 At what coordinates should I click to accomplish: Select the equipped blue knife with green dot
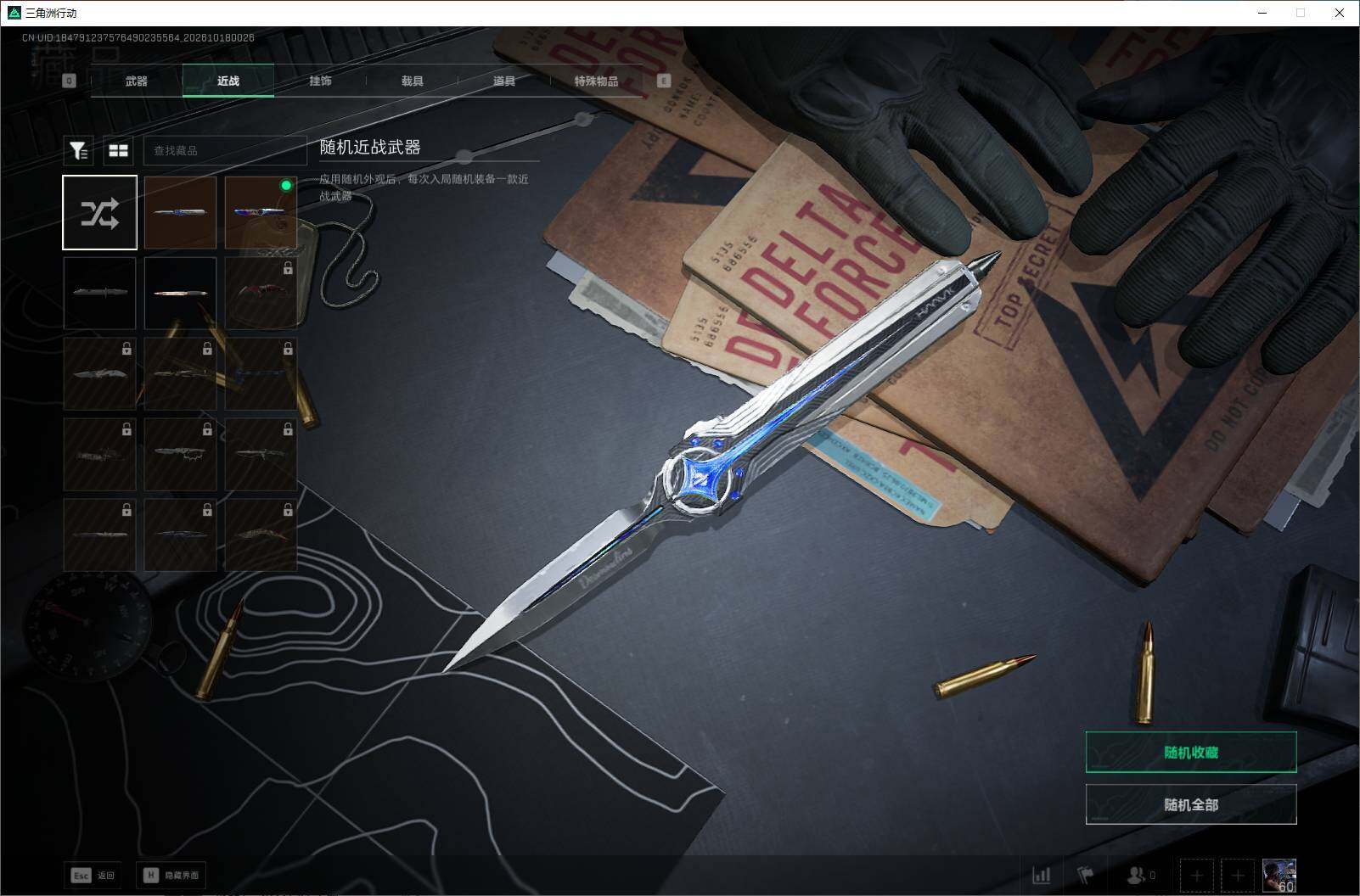click(x=261, y=212)
